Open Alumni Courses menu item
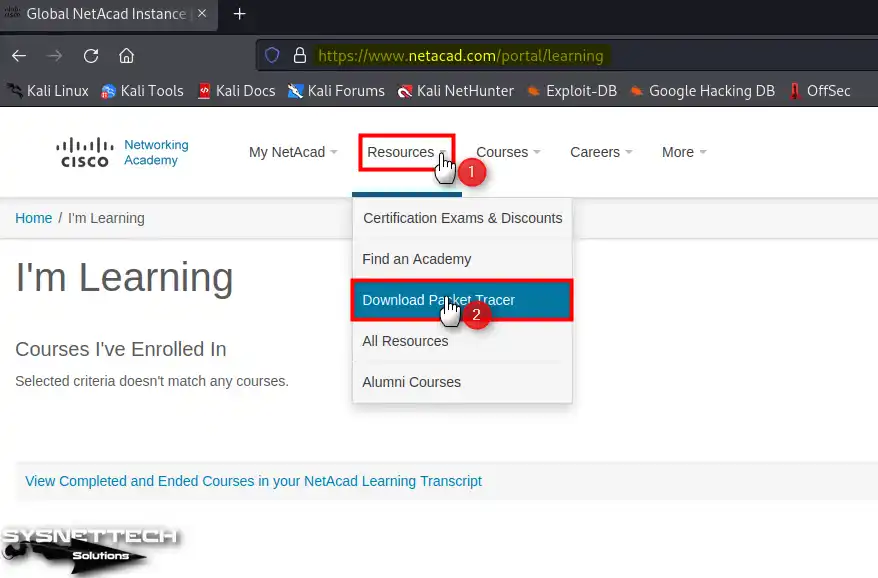 tap(463, 382)
